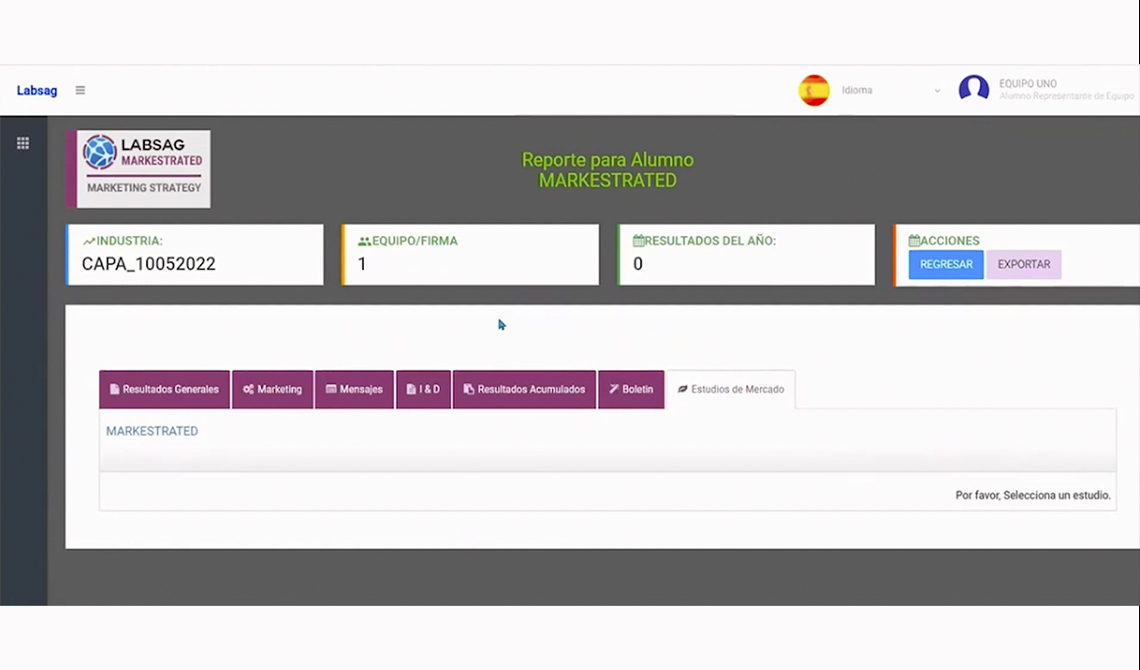Toggle the hamburger menu icon
Image resolution: width=1140 pixels, height=670 pixels.
(80, 90)
